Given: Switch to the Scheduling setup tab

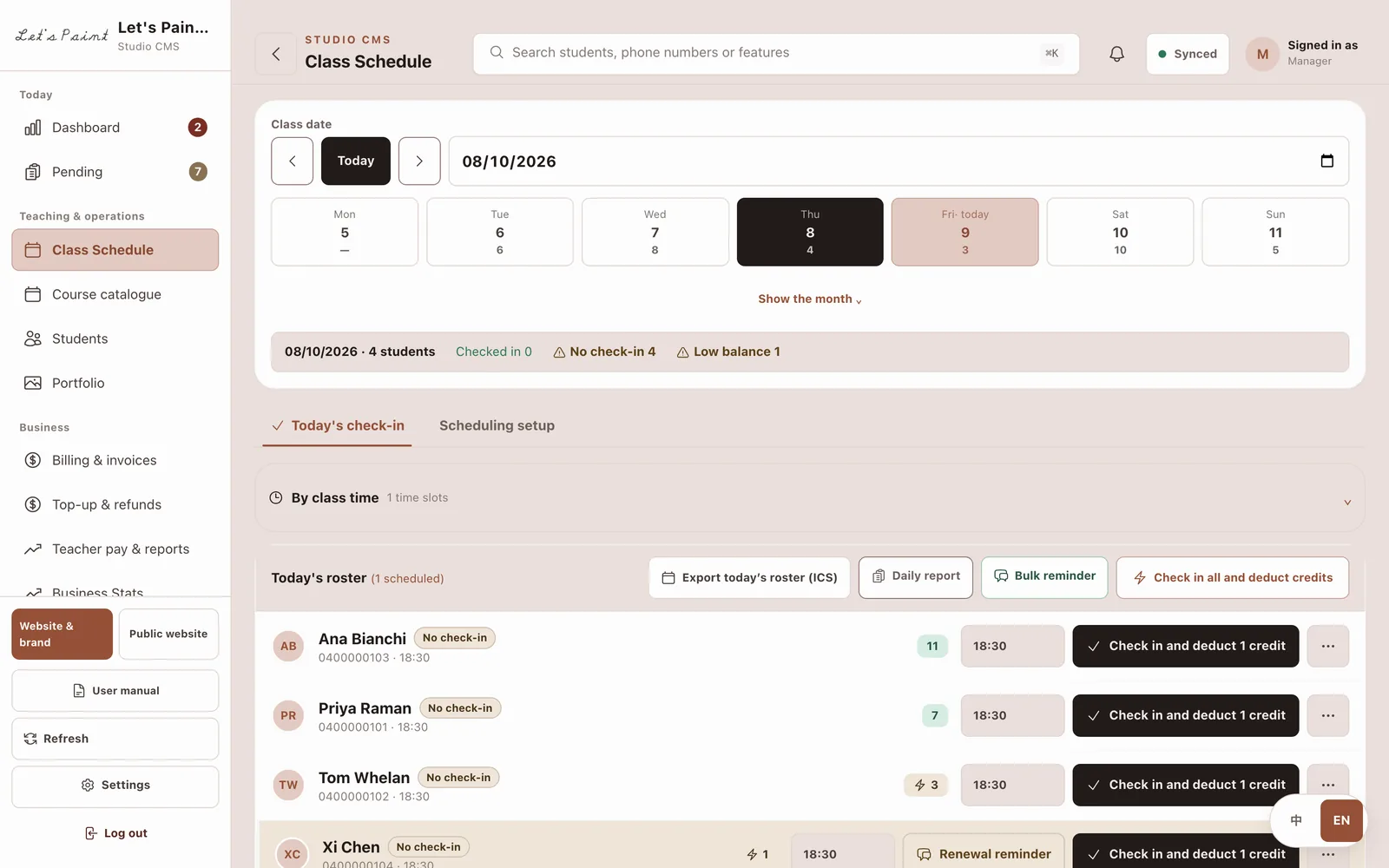Looking at the screenshot, I should (497, 425).
